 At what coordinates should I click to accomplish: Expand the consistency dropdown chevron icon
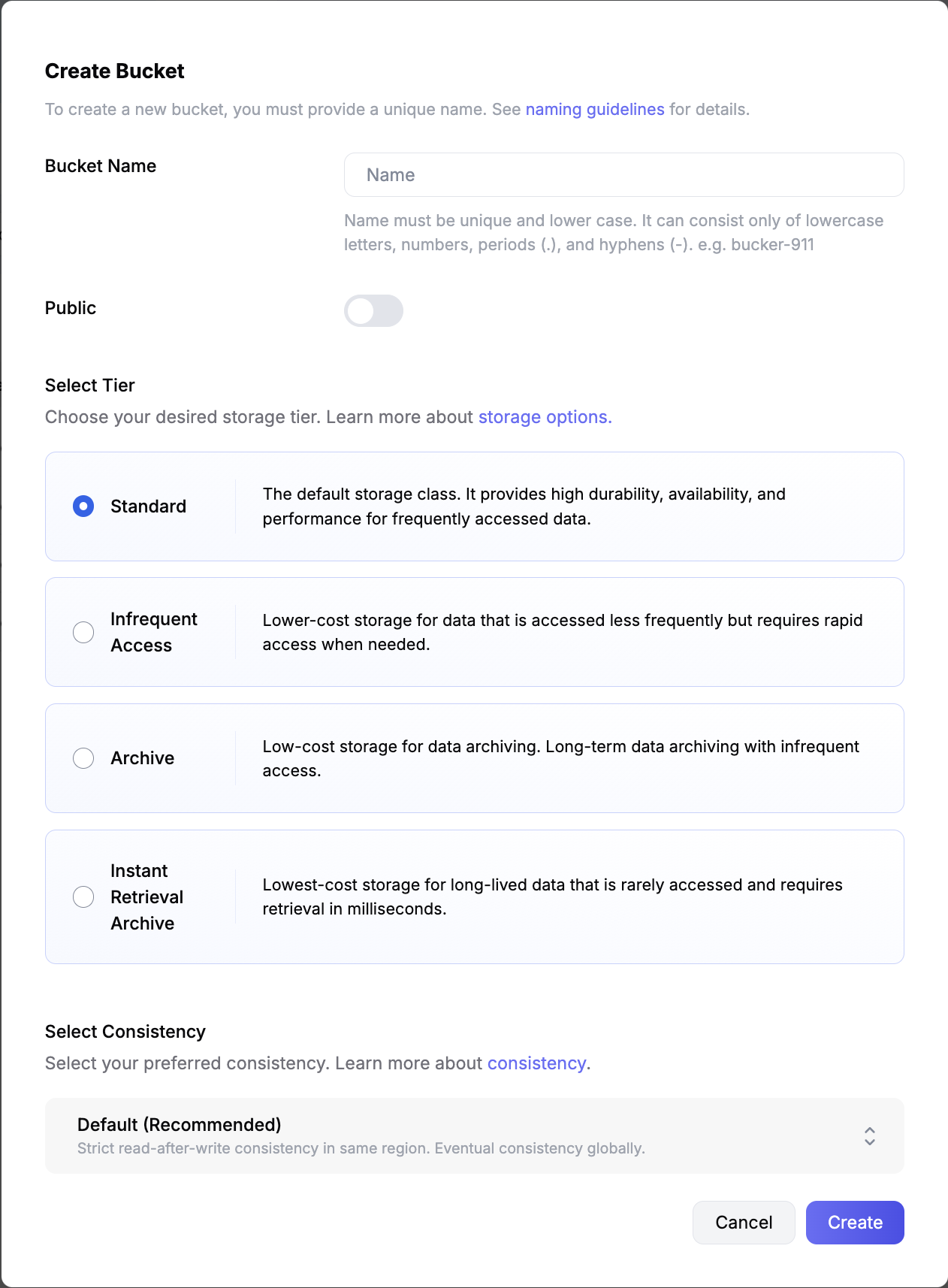[869, 1135]
